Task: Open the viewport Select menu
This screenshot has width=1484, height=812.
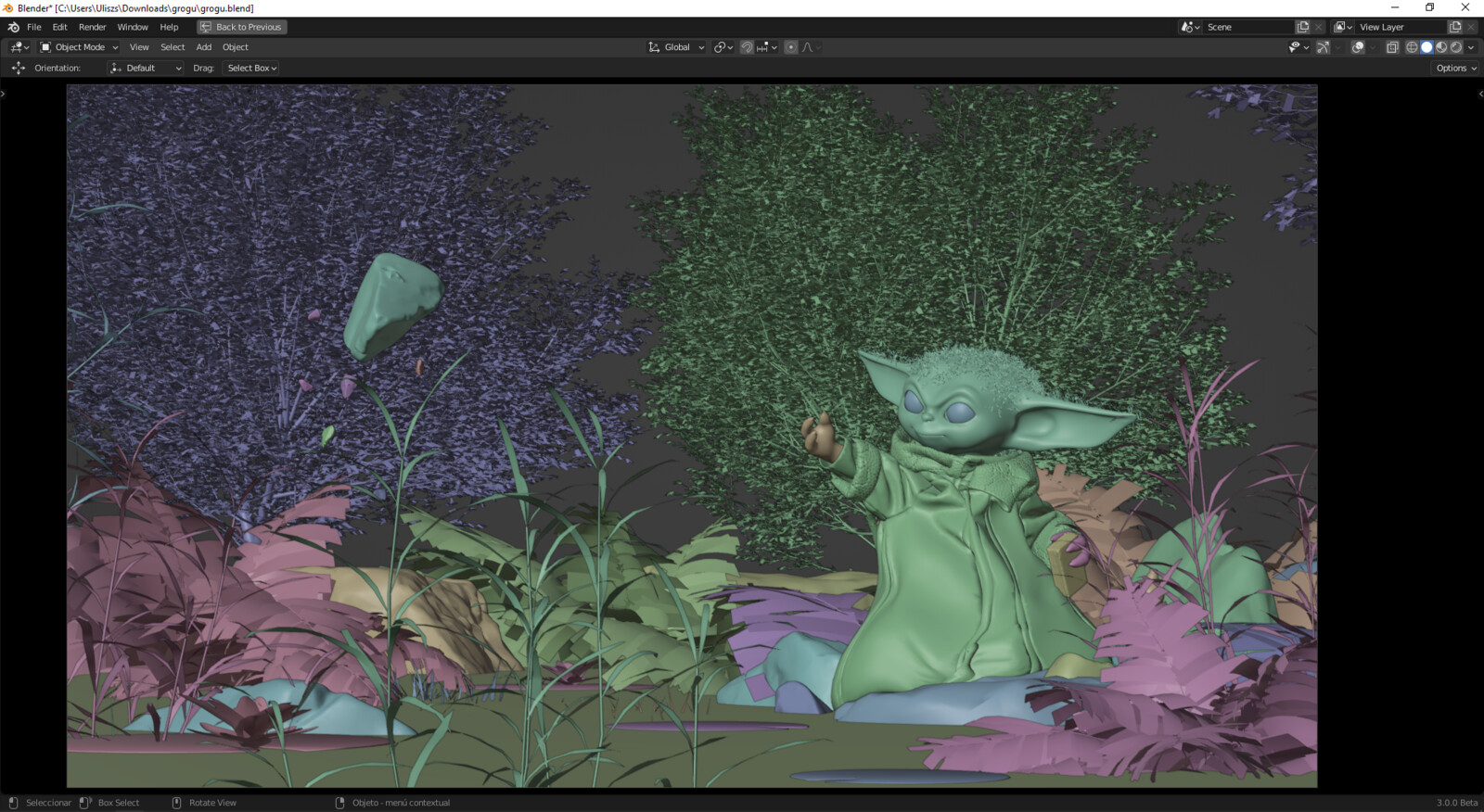Action: [x=173, y=47]
